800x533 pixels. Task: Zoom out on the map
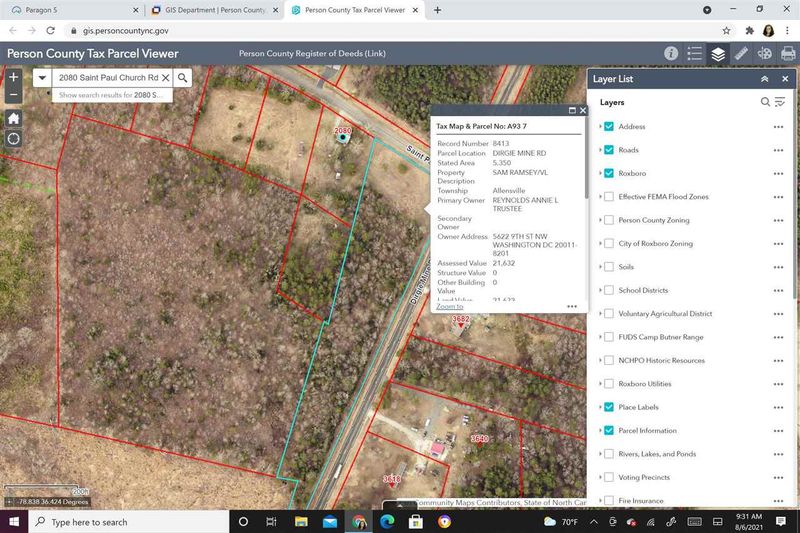point(13,94)
